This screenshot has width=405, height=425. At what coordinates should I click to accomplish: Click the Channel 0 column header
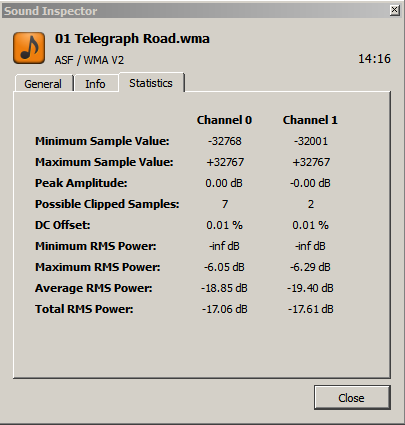[224, 120]
